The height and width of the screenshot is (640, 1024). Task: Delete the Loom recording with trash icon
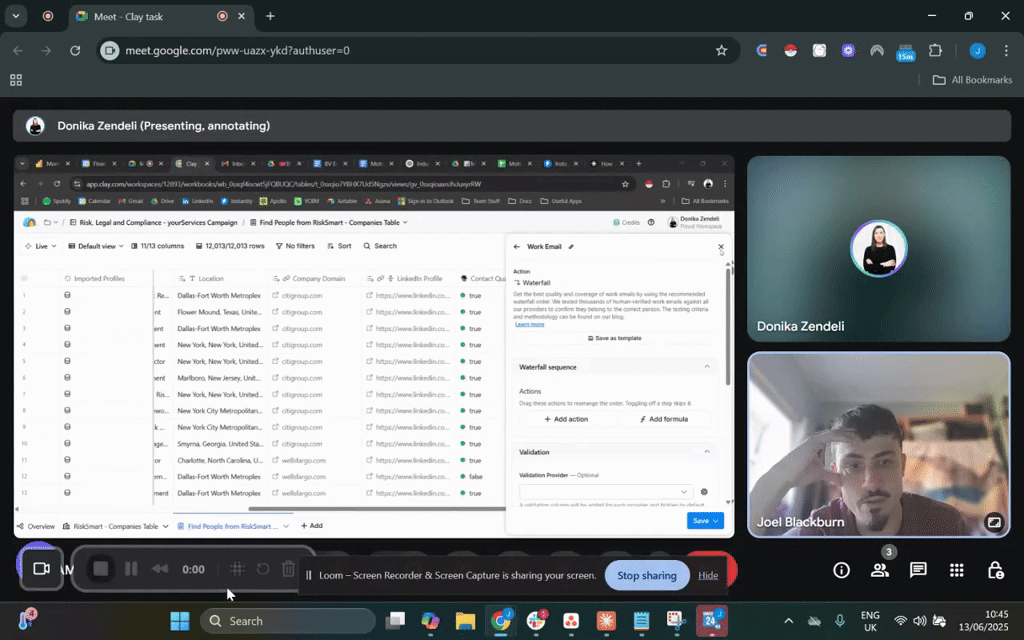(x=288, y=569)
